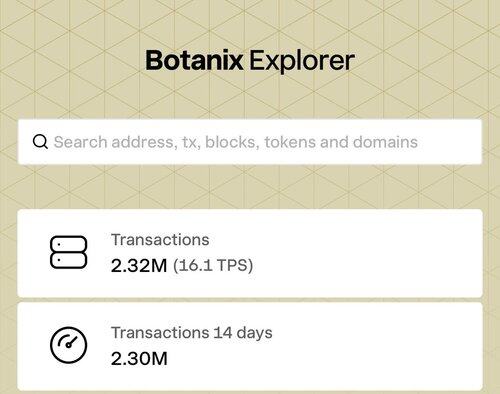Open the Botanix Explorer title logo
The height and width of the screenshot is (394, 500).
tap(250, 61)
